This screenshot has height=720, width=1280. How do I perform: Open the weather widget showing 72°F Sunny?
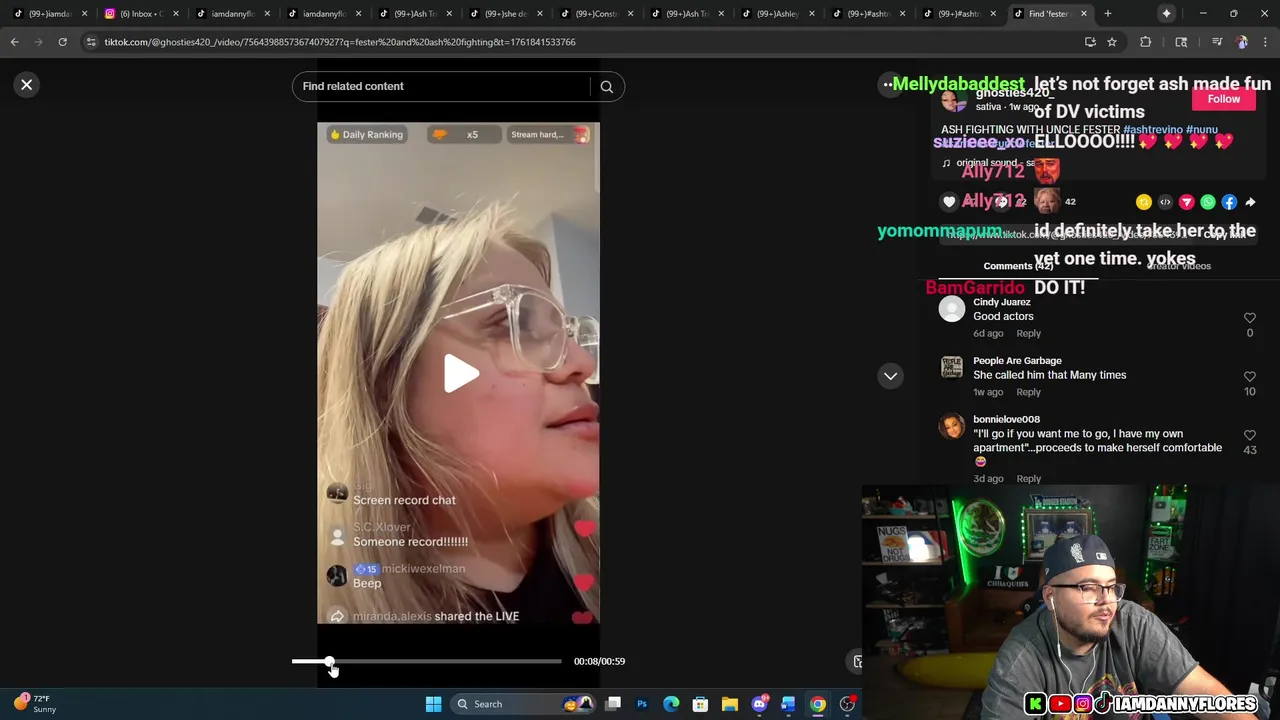tap(33, 704)
